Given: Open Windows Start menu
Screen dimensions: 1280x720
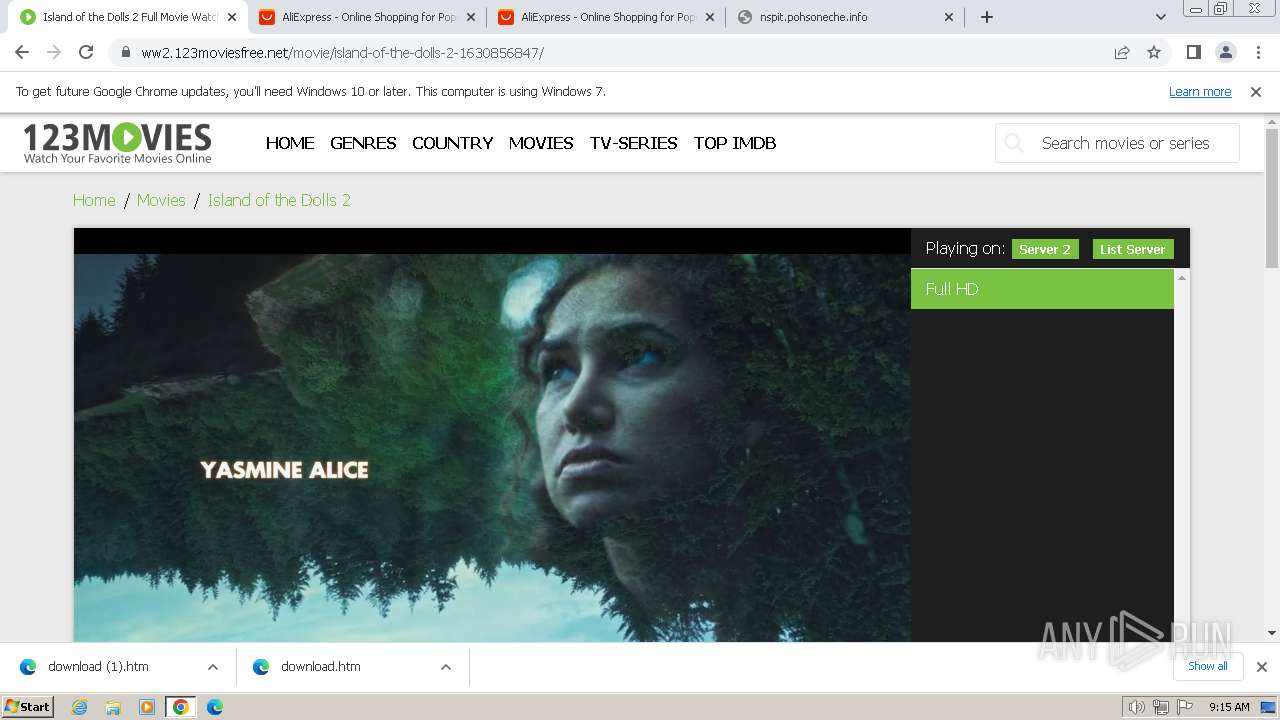Looking at the screenshot, I should point(27,707).
